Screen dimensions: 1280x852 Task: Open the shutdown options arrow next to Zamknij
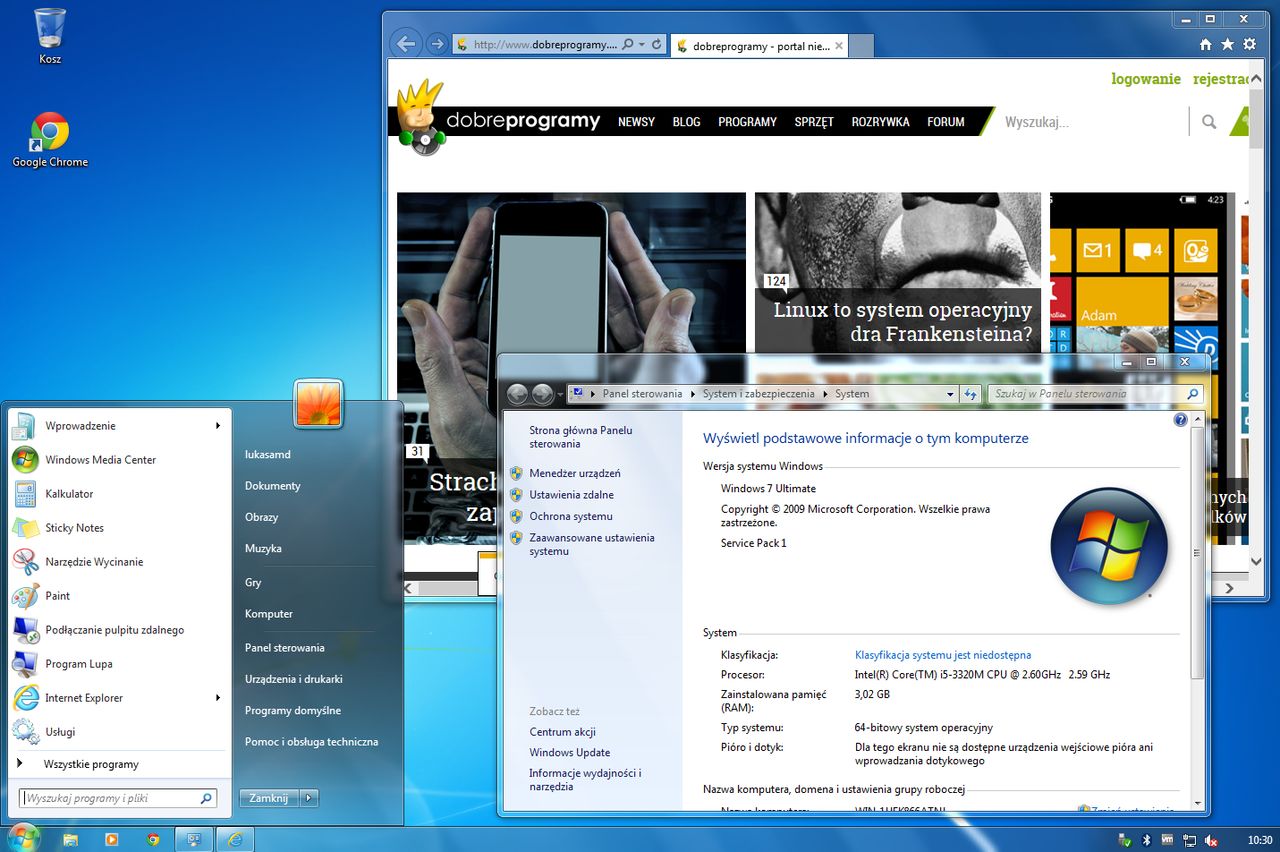(309, 798)
